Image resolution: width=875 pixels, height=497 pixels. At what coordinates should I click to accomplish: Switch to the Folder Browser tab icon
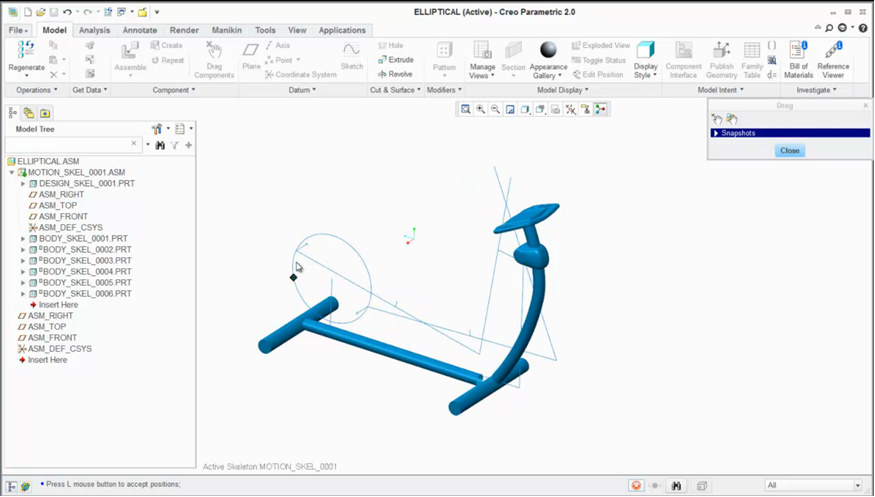(45, 114)
